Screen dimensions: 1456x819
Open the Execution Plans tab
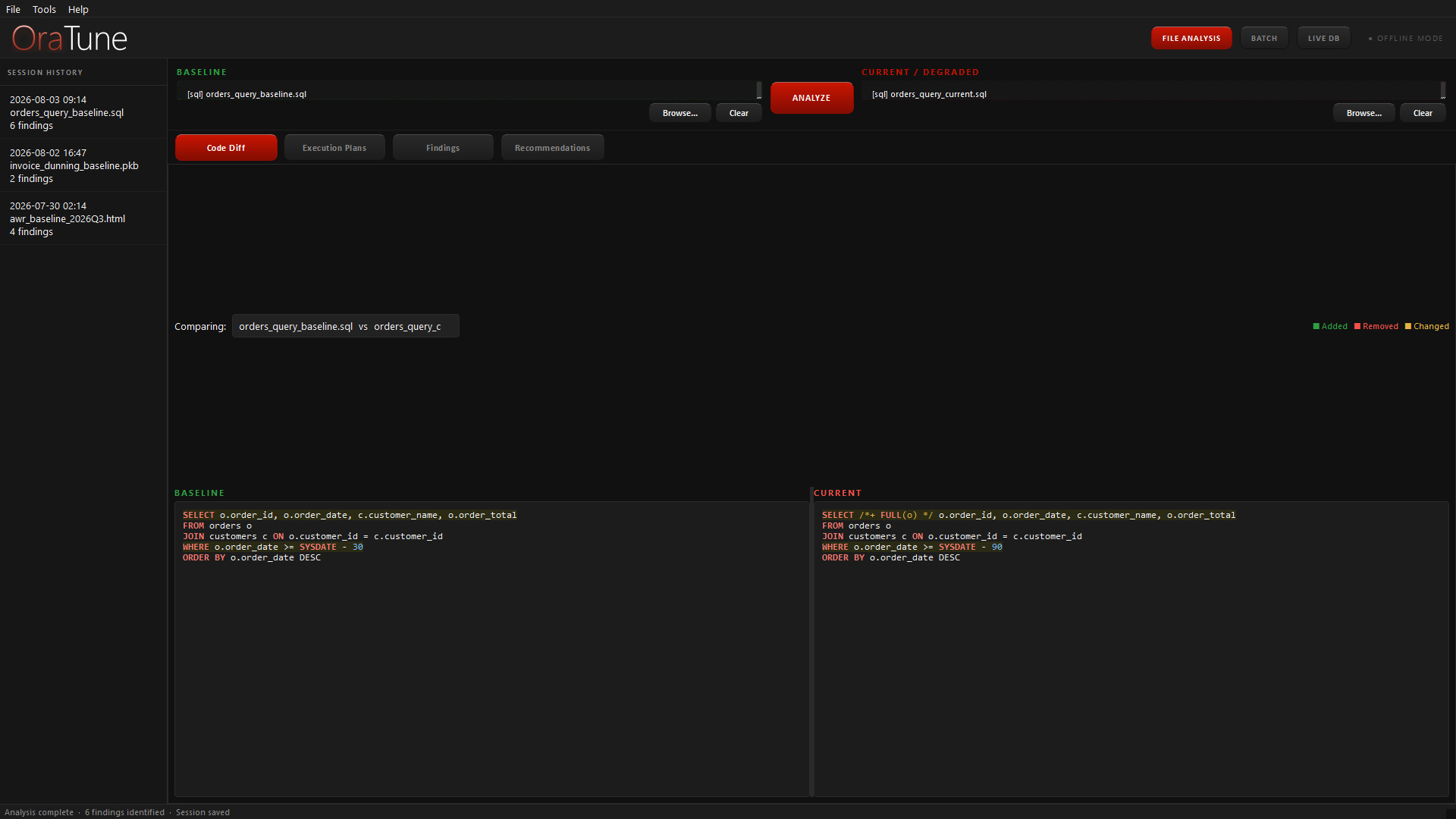[334, 148]
